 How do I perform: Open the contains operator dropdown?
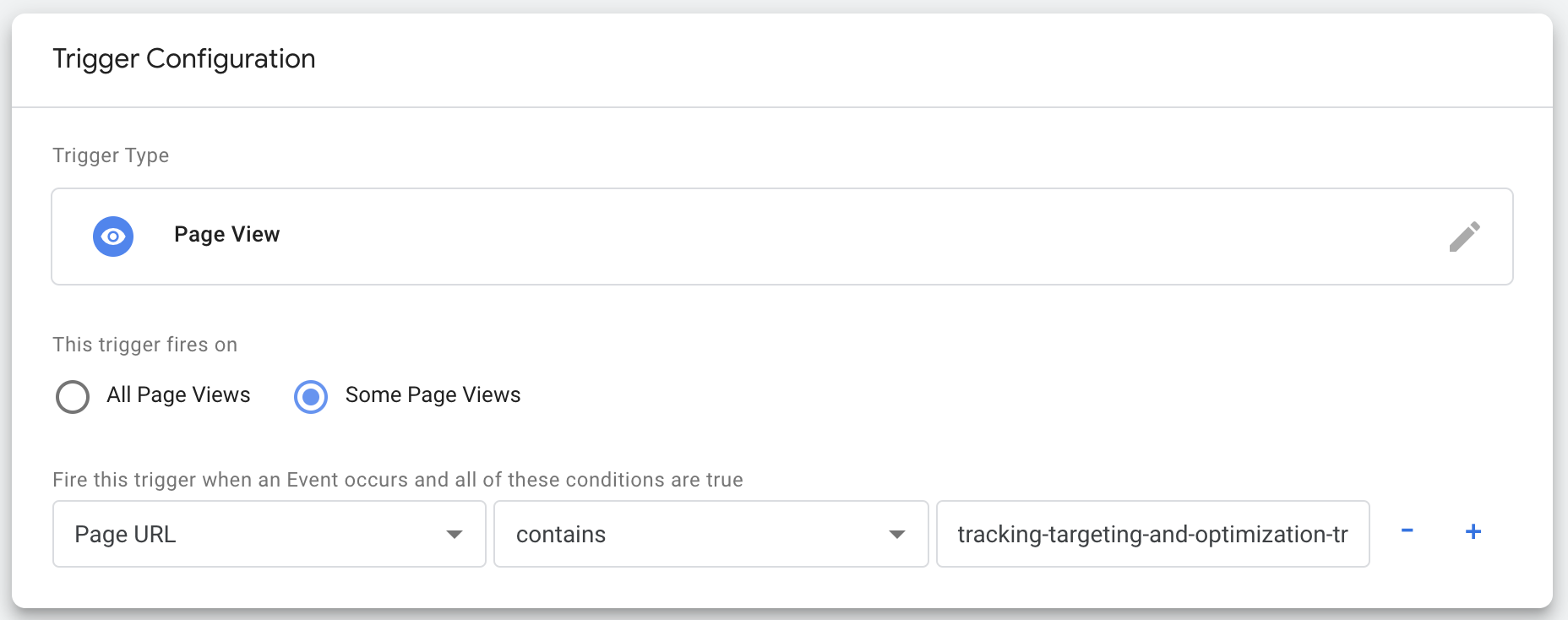[x=711, y=534]
